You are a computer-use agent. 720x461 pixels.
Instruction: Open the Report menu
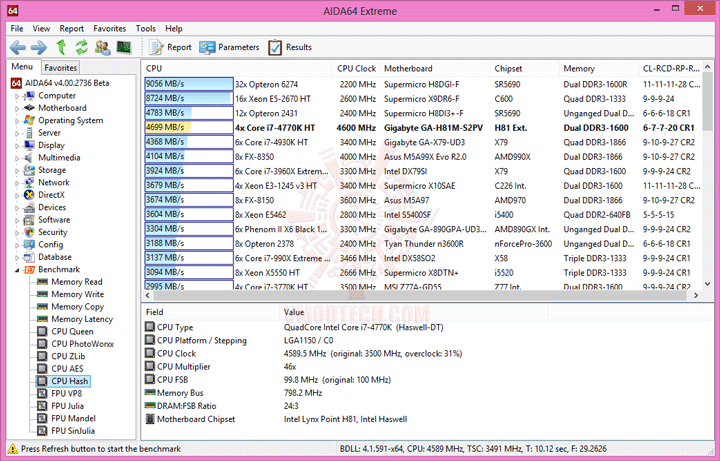pos(72,28)
